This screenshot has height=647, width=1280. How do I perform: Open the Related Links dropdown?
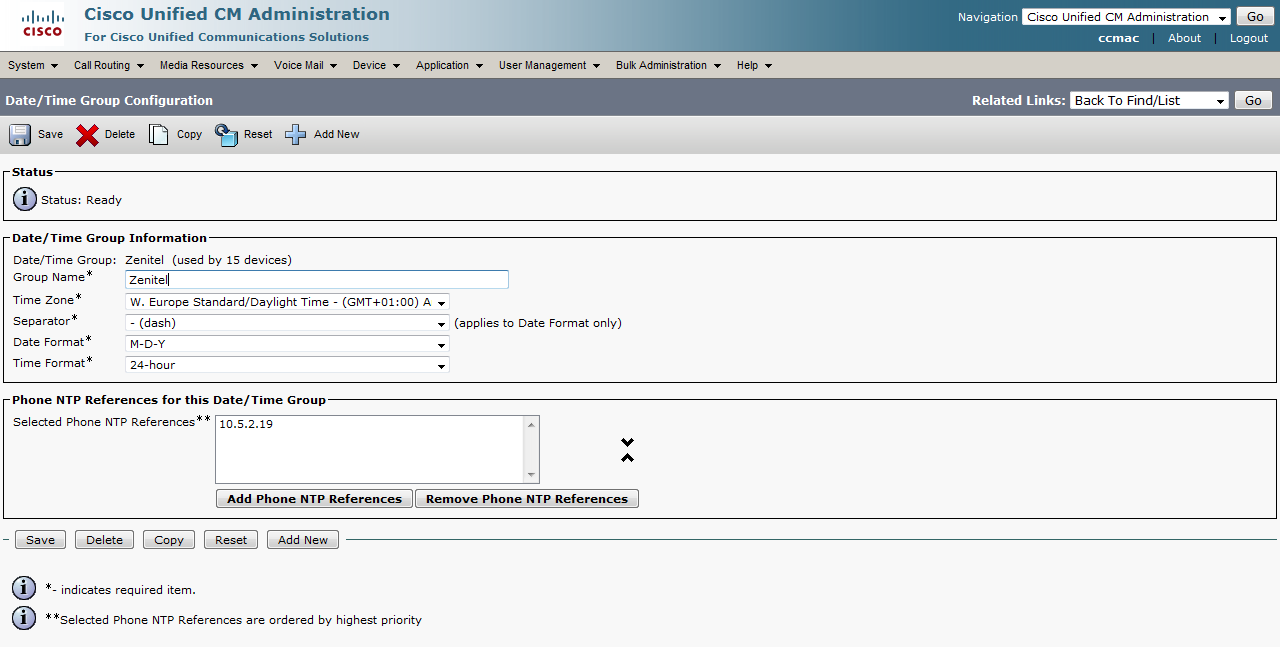(1149, 101)
